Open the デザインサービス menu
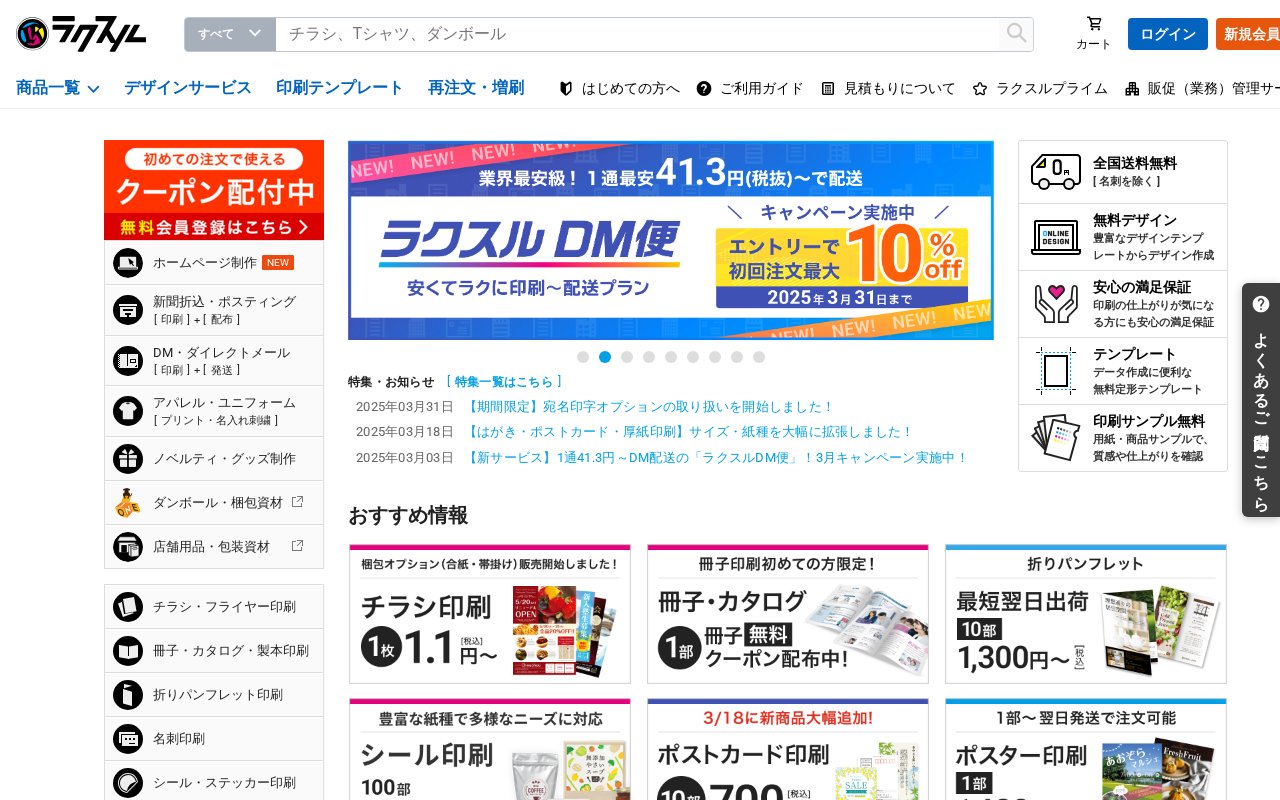Screen dimensions: 1280x800 tap(188, 88)
